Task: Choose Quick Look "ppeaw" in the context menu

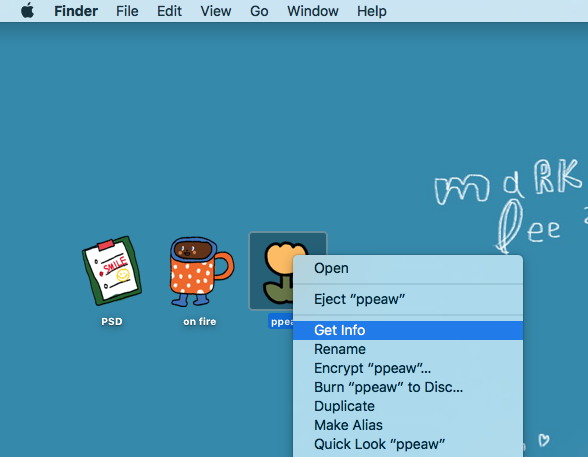Action: click(408, 444)
